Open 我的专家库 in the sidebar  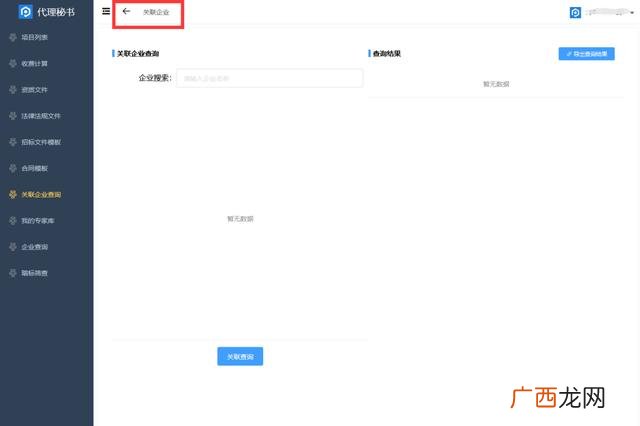pos(38,221)
